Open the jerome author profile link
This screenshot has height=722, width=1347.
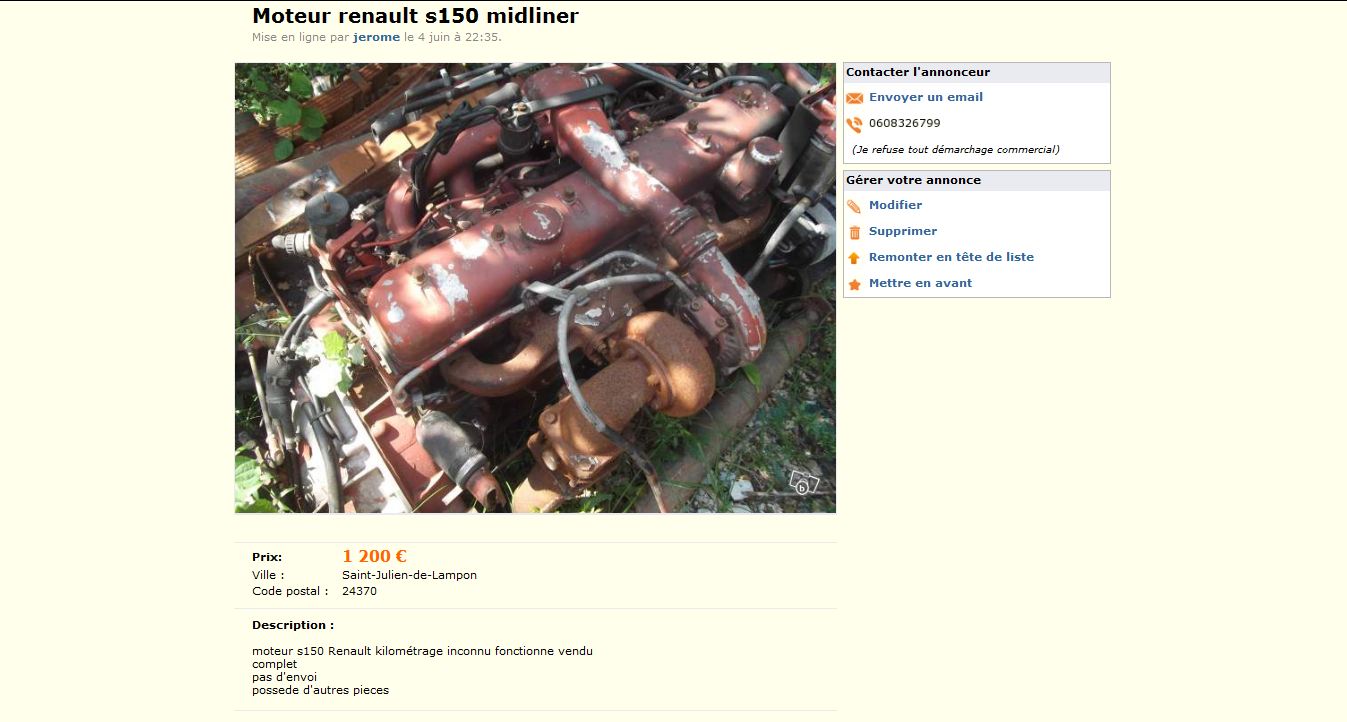376,37
